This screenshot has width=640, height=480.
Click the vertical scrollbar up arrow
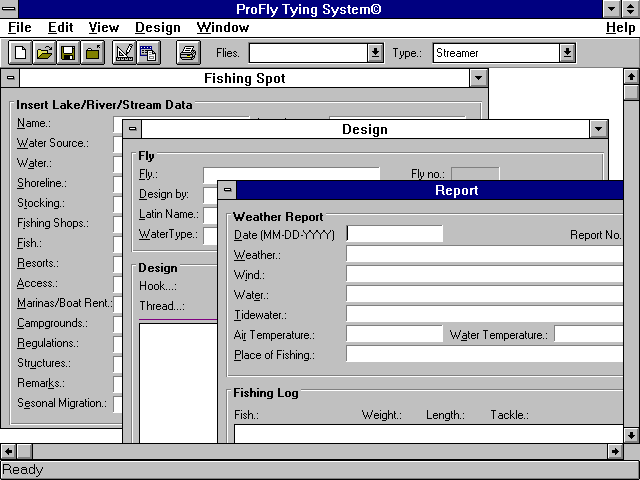tap(631, 76)
